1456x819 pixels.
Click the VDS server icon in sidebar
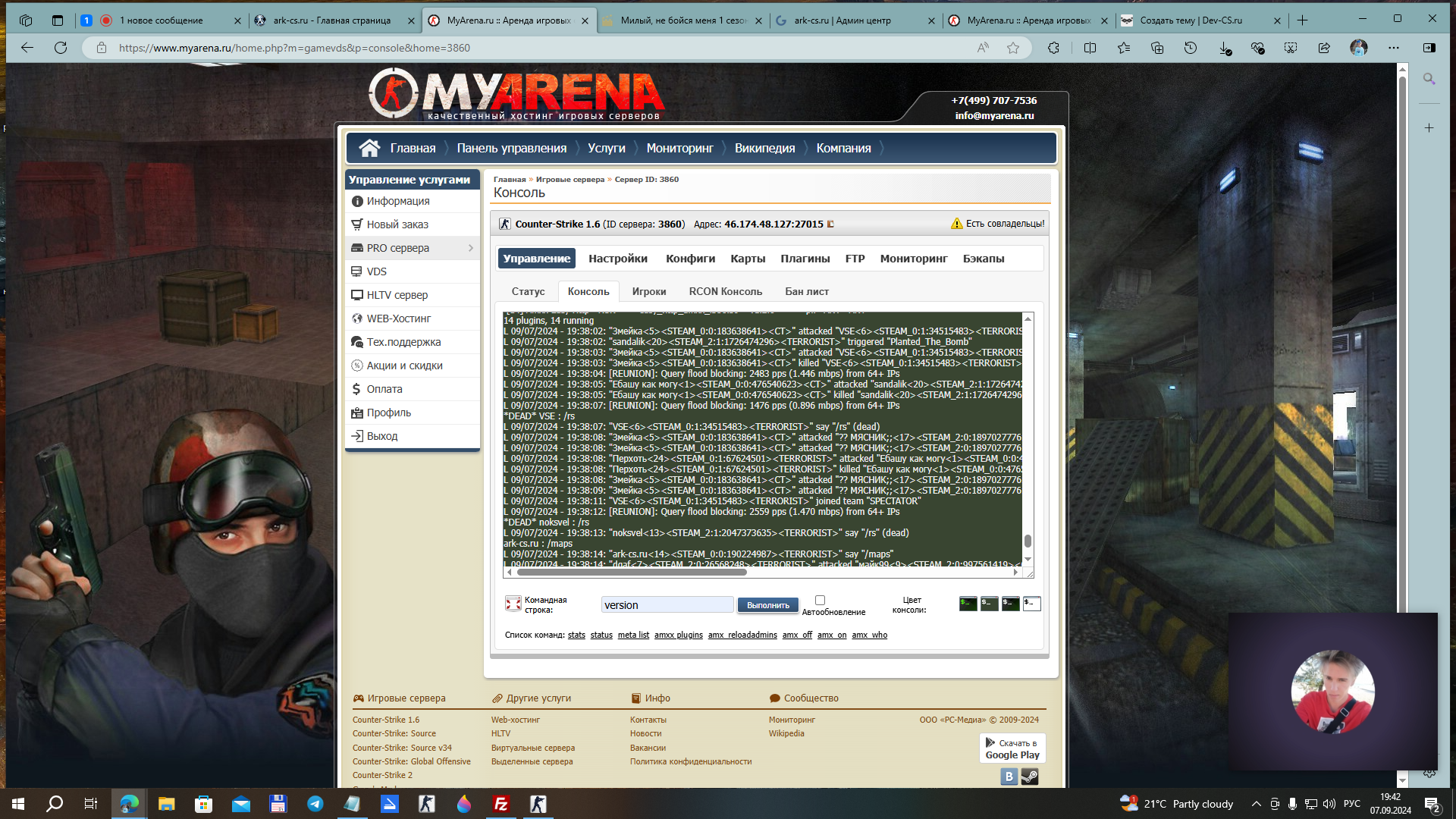[x=357, y=271]
